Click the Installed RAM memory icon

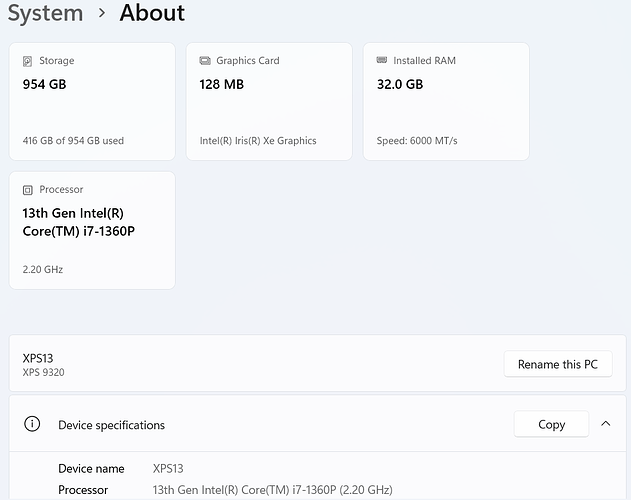[382, 61]
